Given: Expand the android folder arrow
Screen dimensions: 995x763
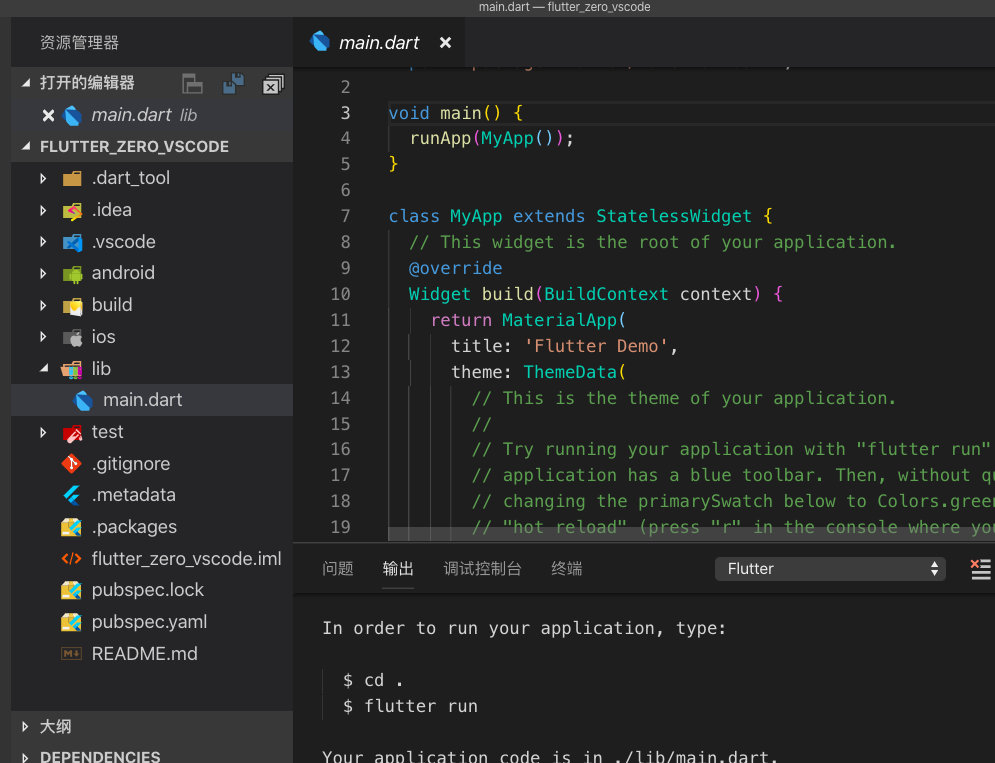Looking at the screenshot, I should (x=43, y=274).
